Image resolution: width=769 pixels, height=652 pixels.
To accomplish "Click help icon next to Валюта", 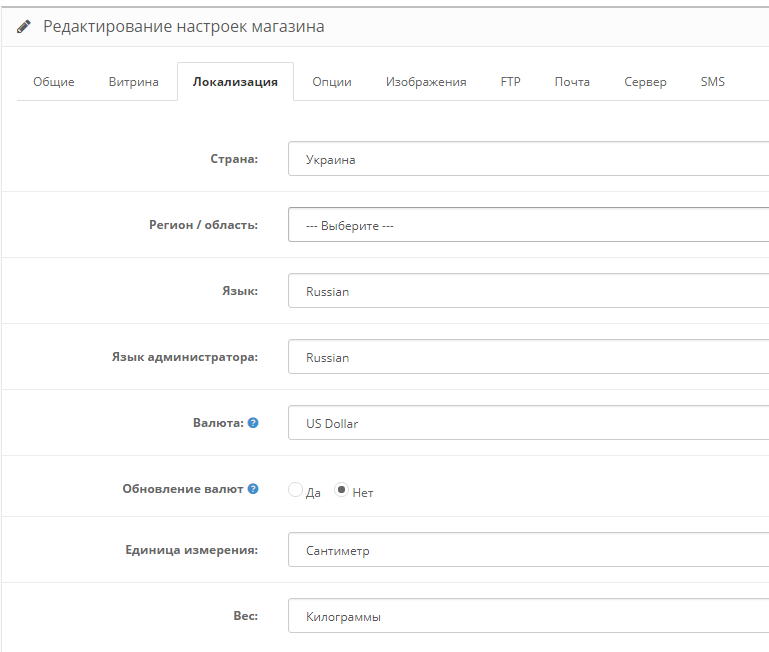I will point(253,423).
